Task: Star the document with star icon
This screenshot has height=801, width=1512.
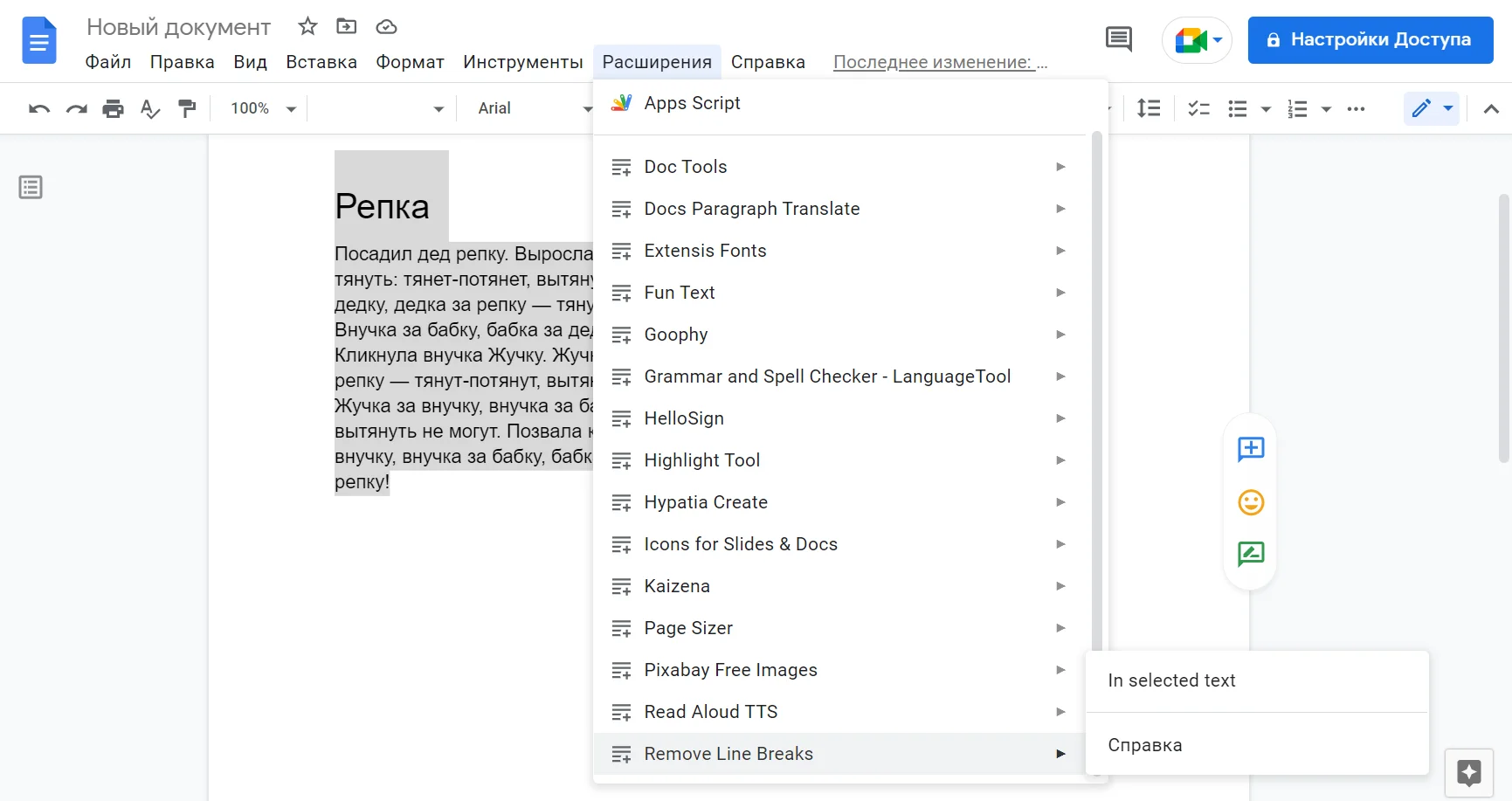Action: (x=307, y=26)
